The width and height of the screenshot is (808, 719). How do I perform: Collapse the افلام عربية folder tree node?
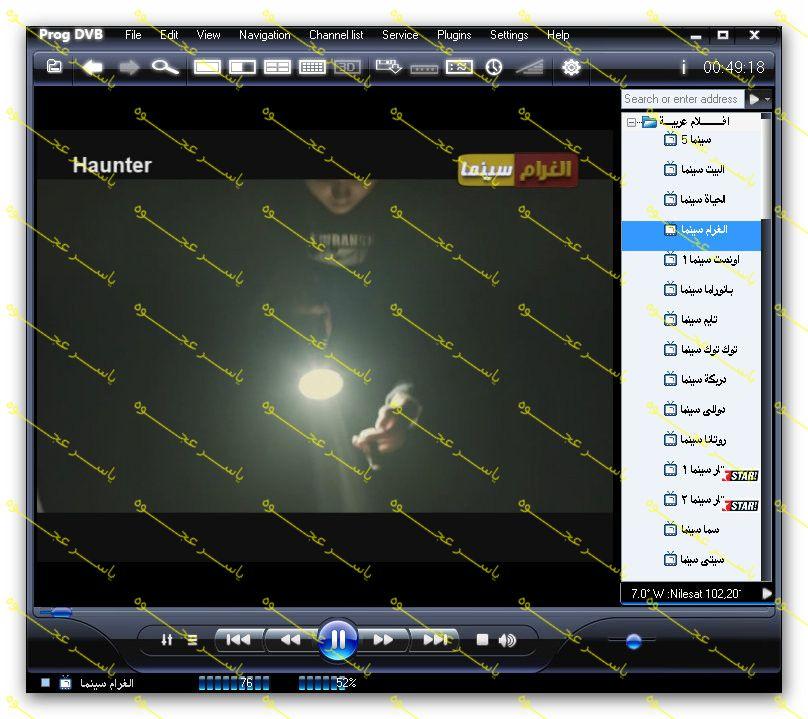pos(631,122)
